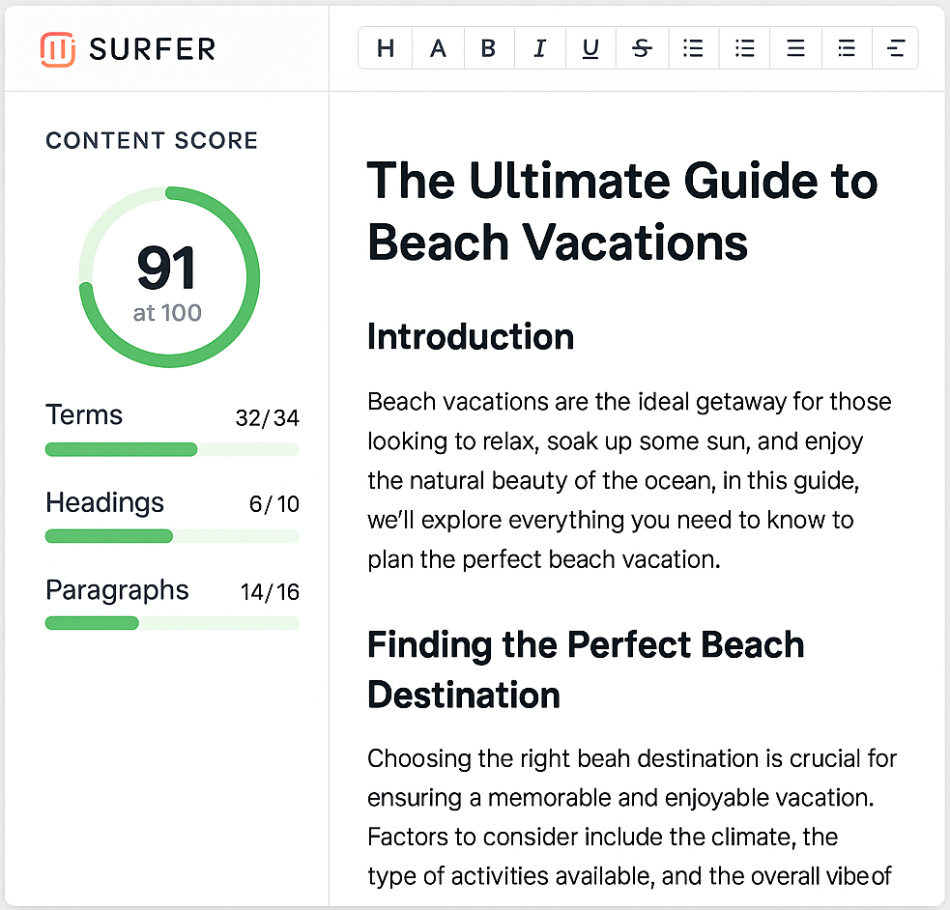Click the title The Ultimate Guide to Beach Vacations

(x=622, y=211)
